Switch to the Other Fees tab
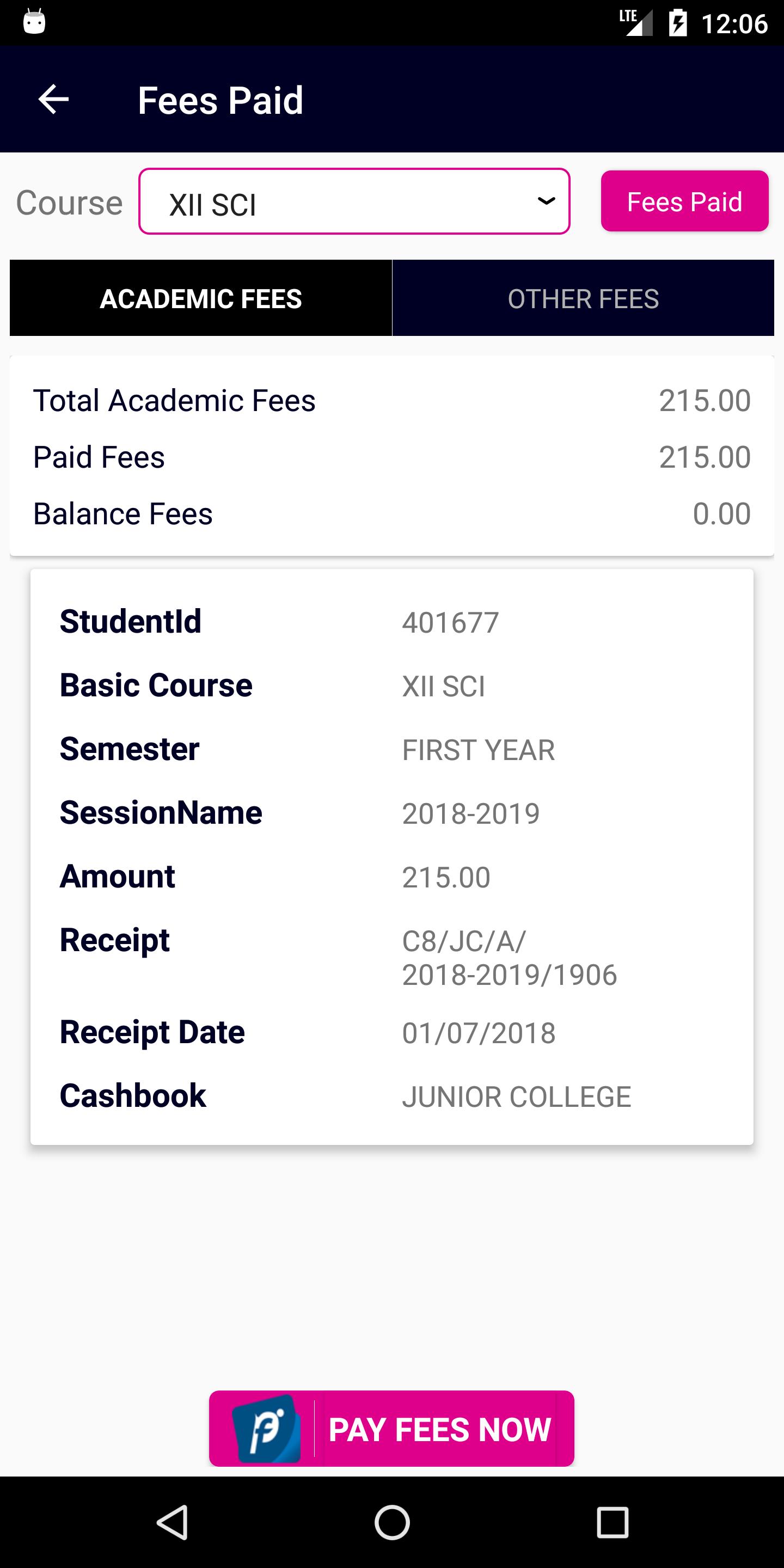This screenshot has width=784, height=1568. (583, 298)
